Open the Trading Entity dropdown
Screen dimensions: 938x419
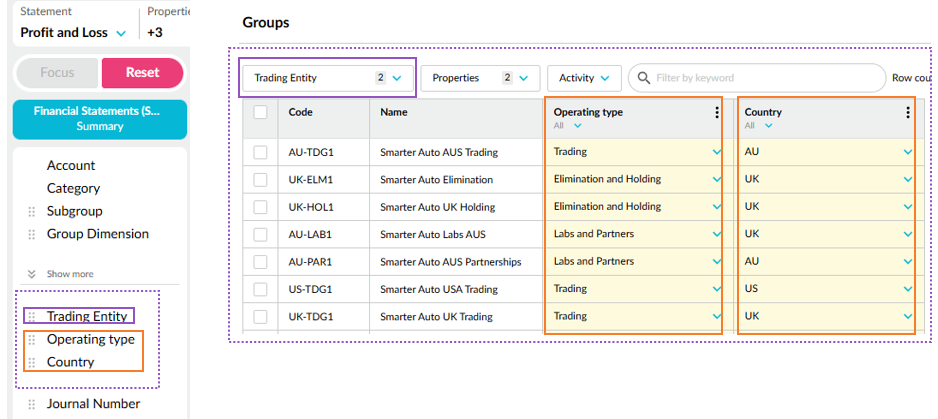coord(327,78)
